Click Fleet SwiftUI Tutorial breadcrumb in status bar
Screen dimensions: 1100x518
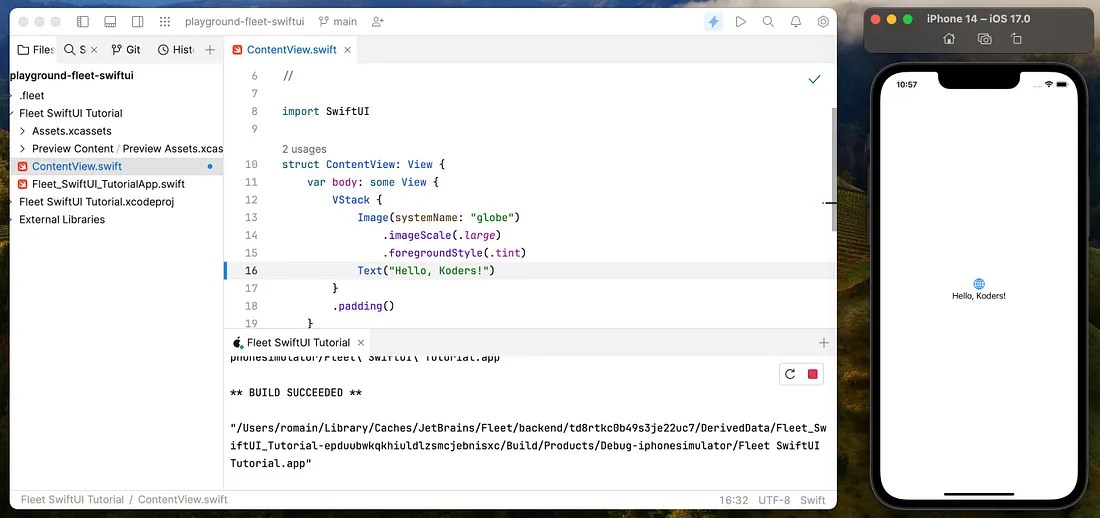(x=72, y=500)
